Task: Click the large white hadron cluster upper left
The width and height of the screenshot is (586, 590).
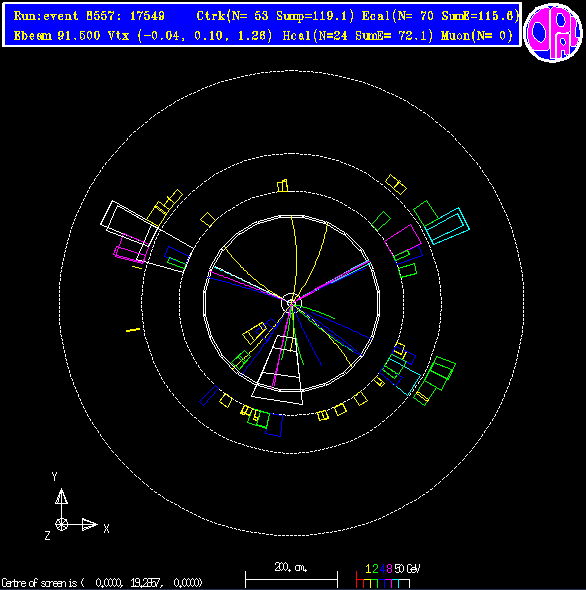Action: [147, 236]
